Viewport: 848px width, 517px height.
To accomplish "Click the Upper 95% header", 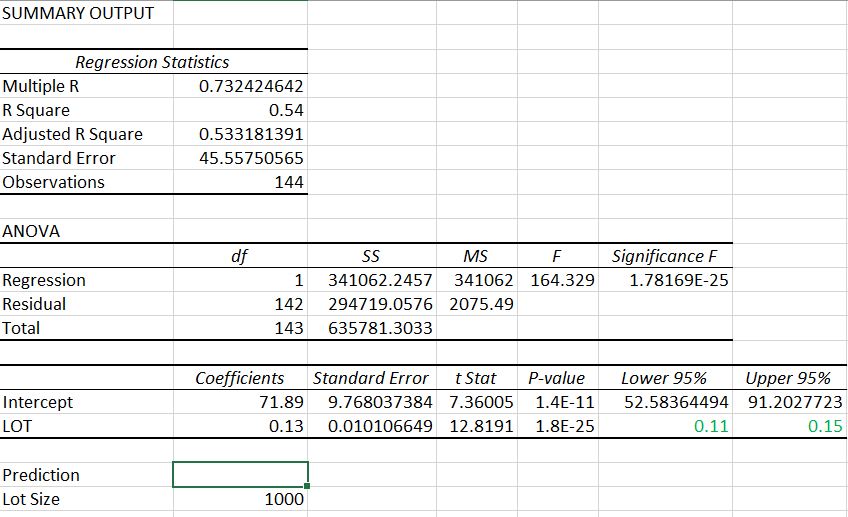I will [x=788, y=378].
